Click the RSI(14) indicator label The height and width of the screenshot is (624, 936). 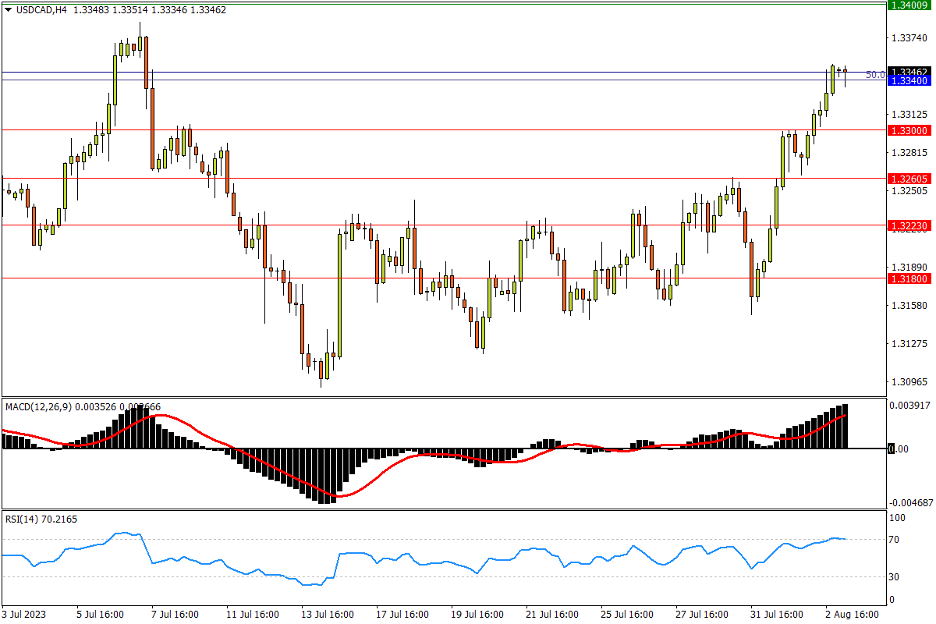(x=23, y=519)
